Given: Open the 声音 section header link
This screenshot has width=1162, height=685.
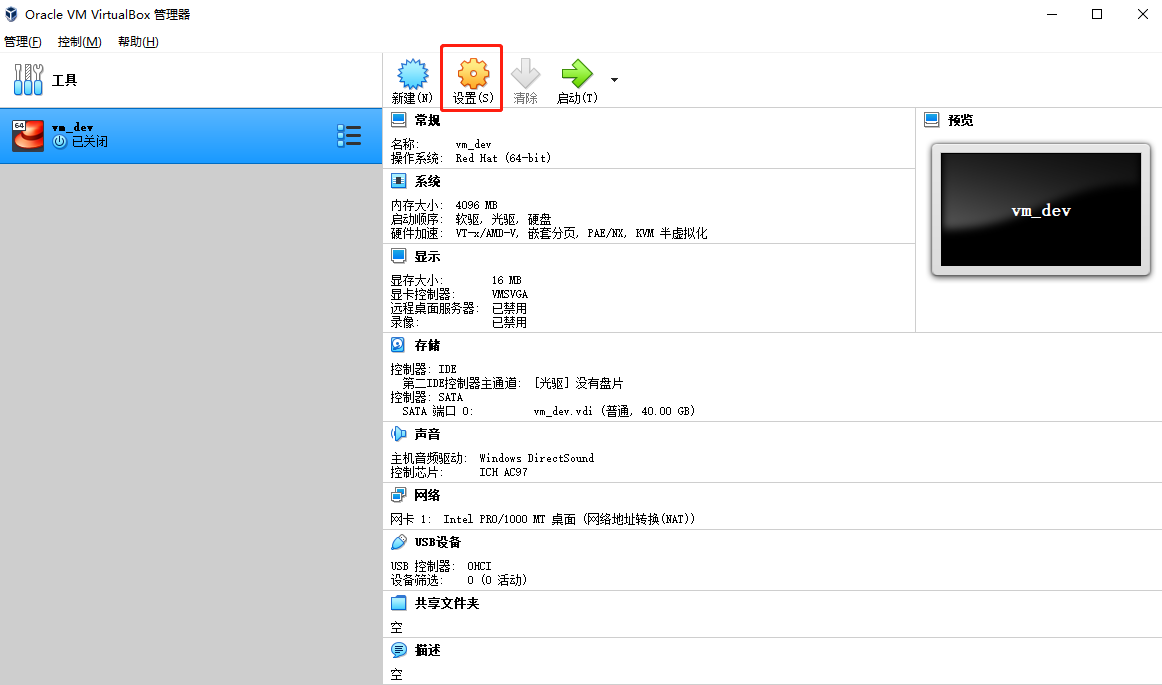Looking at the screenshot, I should point(428,434).
